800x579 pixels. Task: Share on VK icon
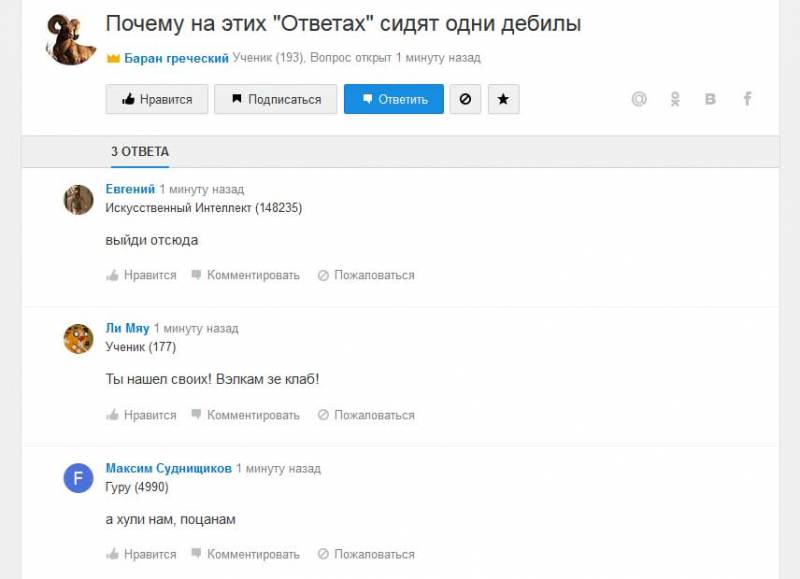click(710, 98)
